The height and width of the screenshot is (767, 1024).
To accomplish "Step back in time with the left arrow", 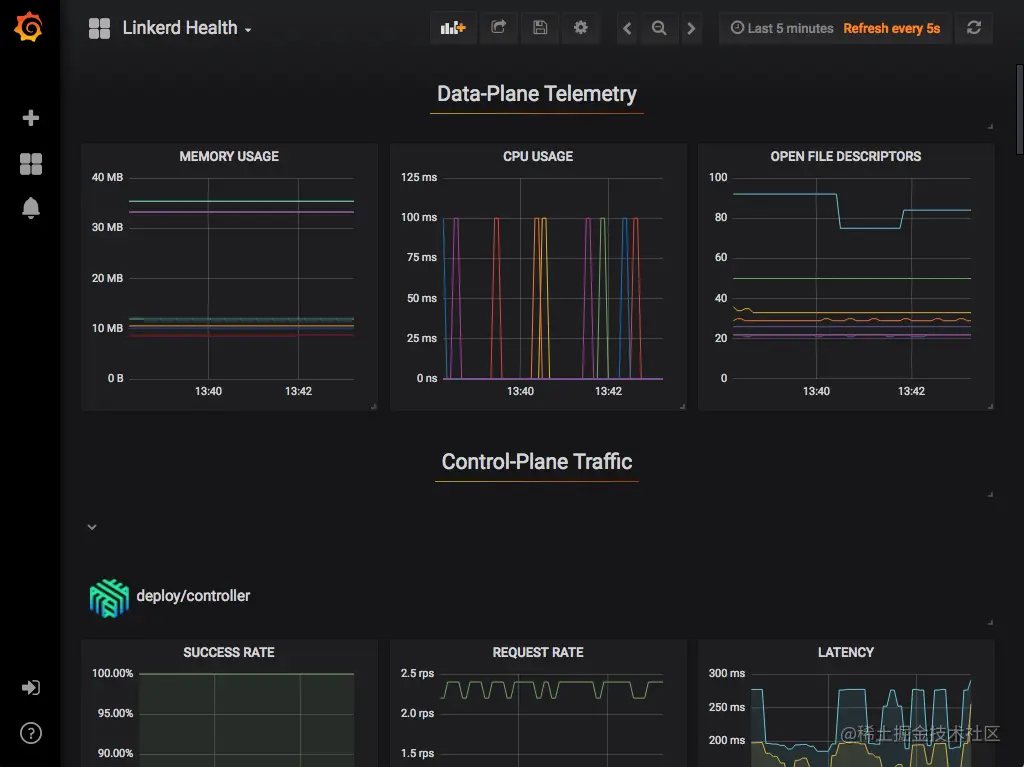I will (627, 28).
